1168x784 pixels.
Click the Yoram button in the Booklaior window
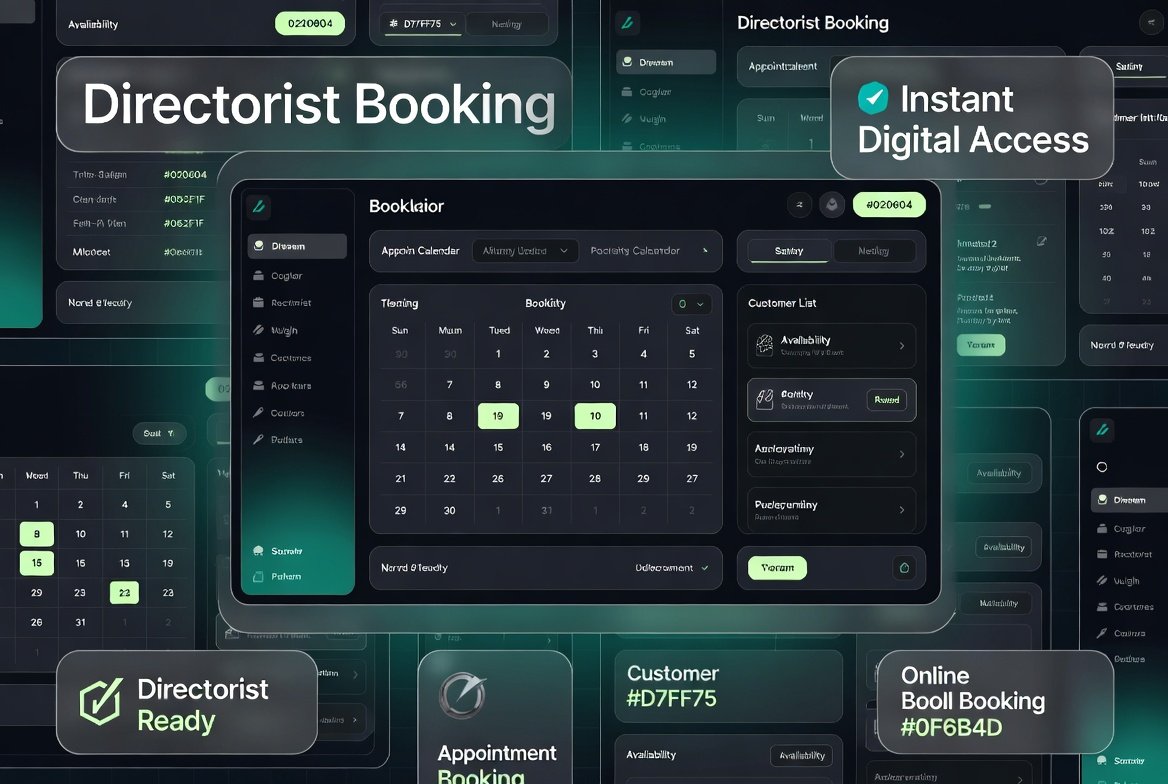click(778, 568)
